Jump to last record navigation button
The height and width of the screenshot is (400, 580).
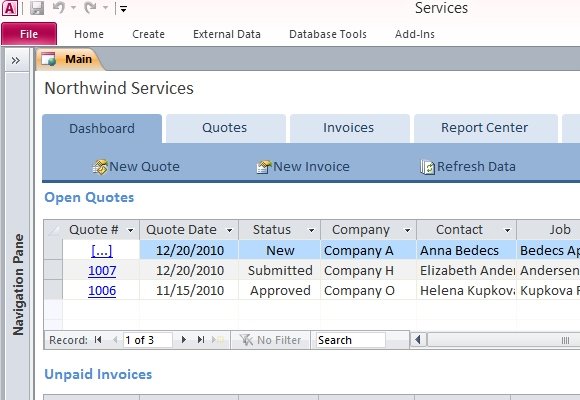[201, 340]
